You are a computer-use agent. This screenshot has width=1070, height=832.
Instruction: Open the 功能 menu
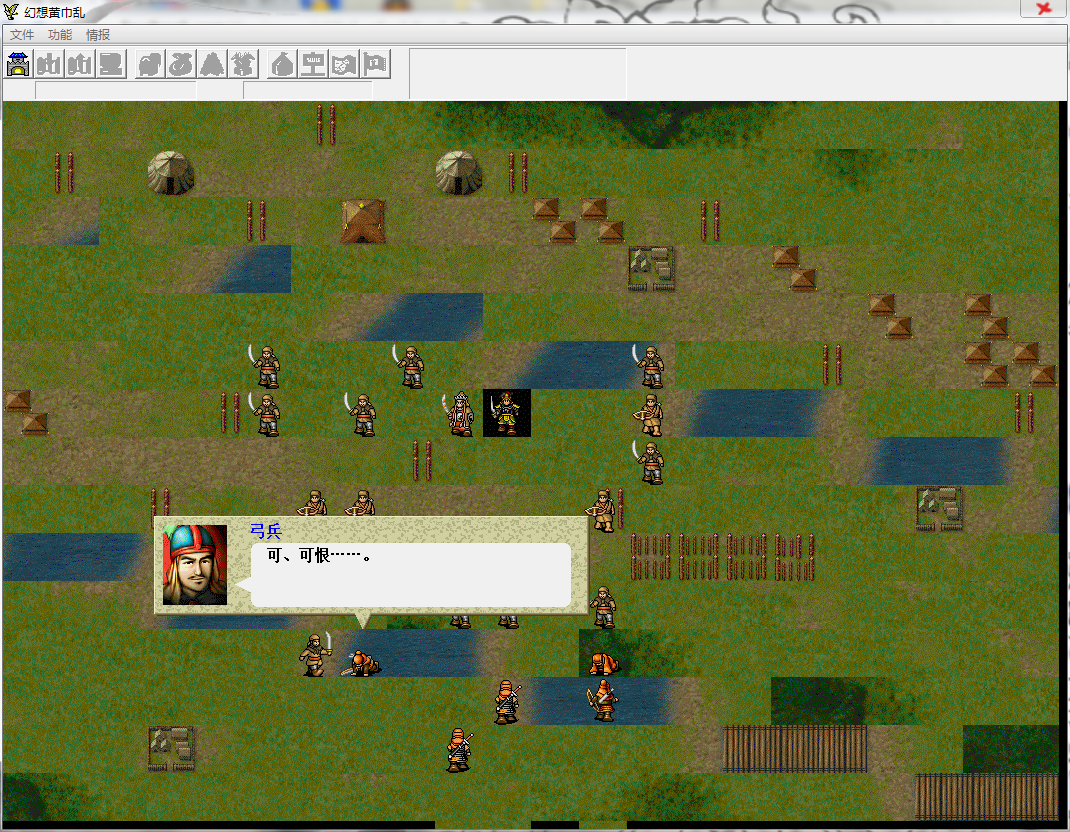tap(59, 35)
